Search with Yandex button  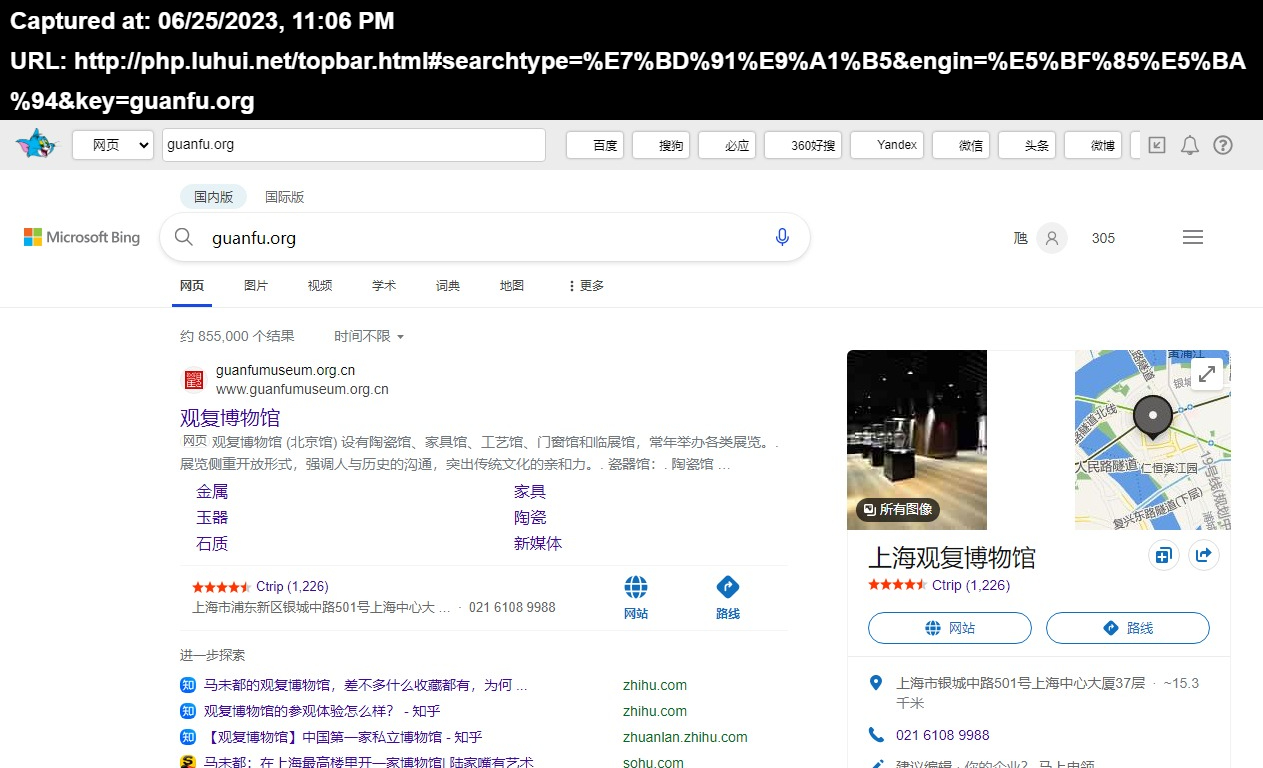point(887,145)
